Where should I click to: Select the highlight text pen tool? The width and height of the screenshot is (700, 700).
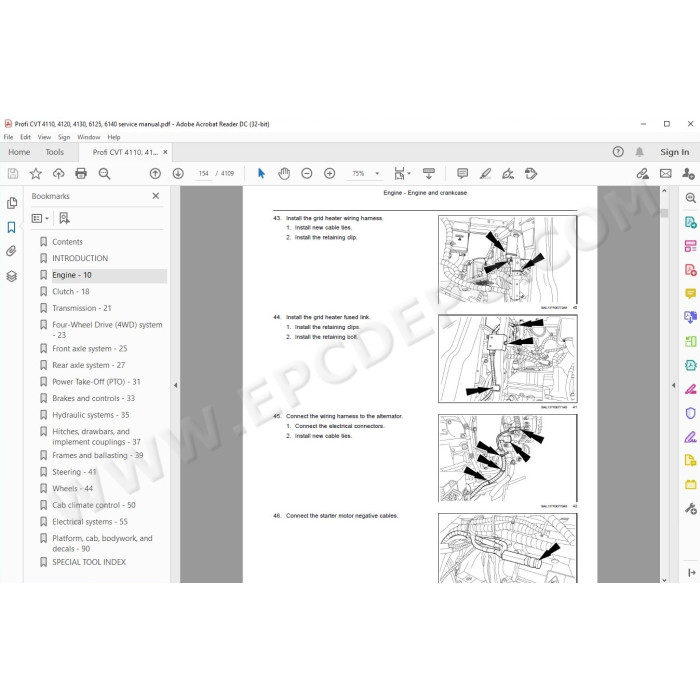(x=485, y=174)
